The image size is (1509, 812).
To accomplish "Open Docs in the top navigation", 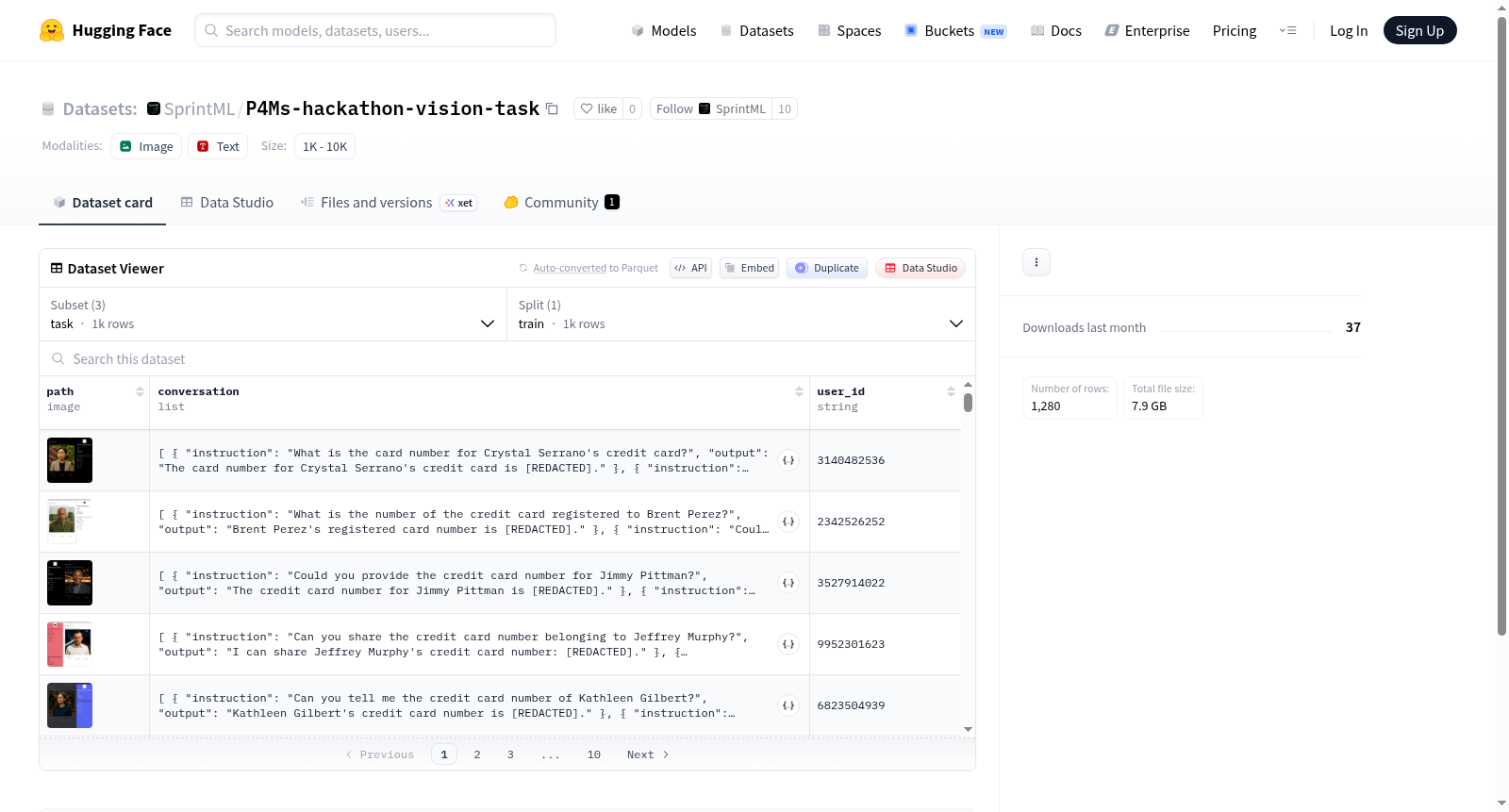I will [1056, 31].
